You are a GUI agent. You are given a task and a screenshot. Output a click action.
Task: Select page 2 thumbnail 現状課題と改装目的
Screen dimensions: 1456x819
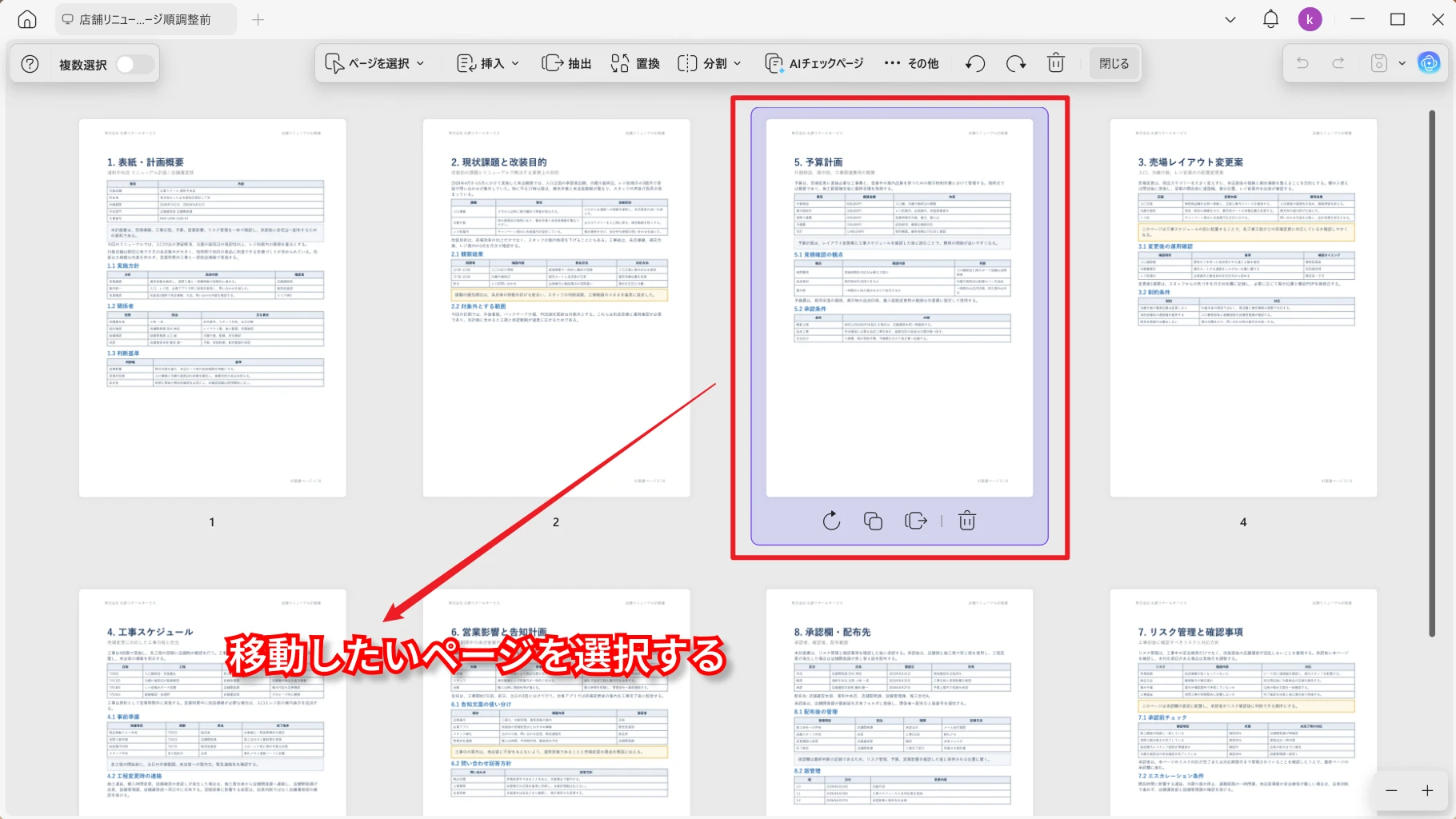coord(556,308)
